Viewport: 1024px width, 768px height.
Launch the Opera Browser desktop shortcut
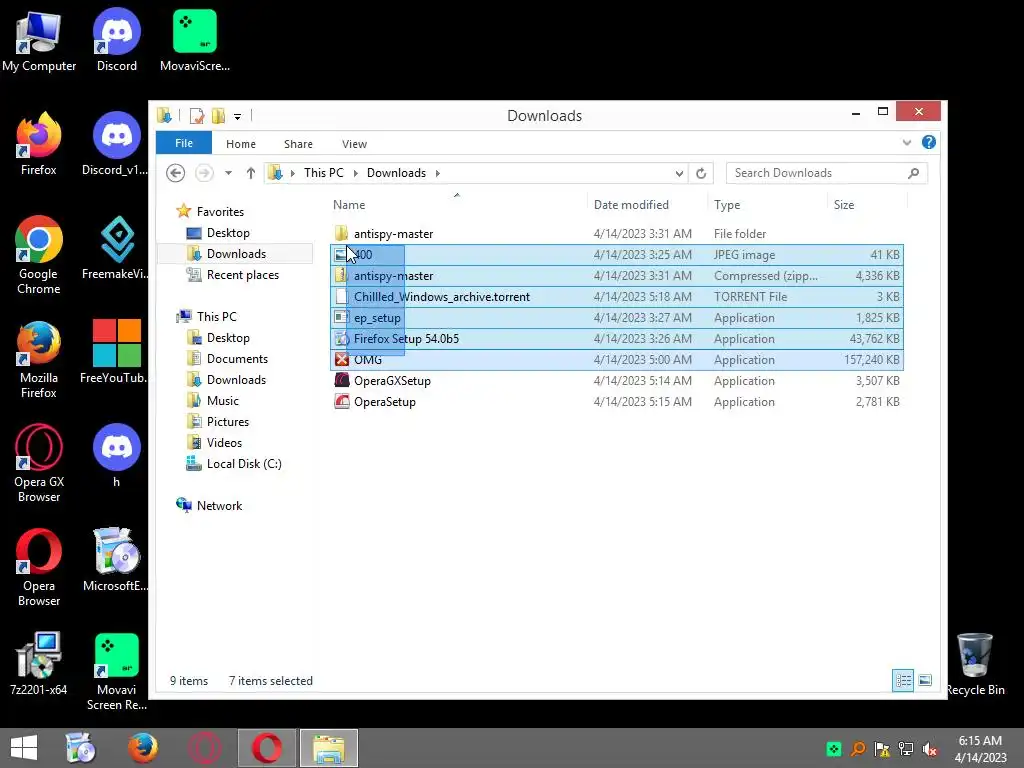click(39, 568)
